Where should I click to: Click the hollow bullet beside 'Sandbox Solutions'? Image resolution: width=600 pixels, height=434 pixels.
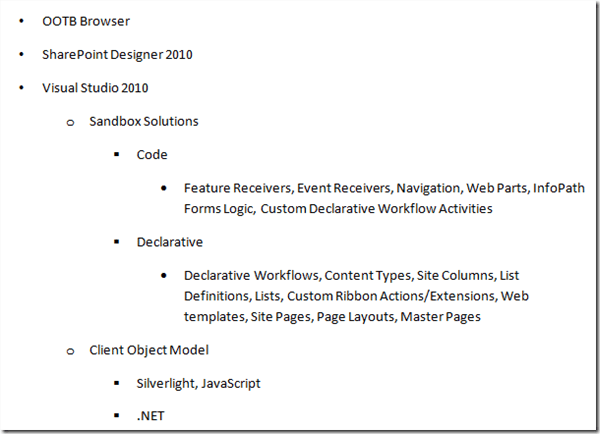[70, 122]
